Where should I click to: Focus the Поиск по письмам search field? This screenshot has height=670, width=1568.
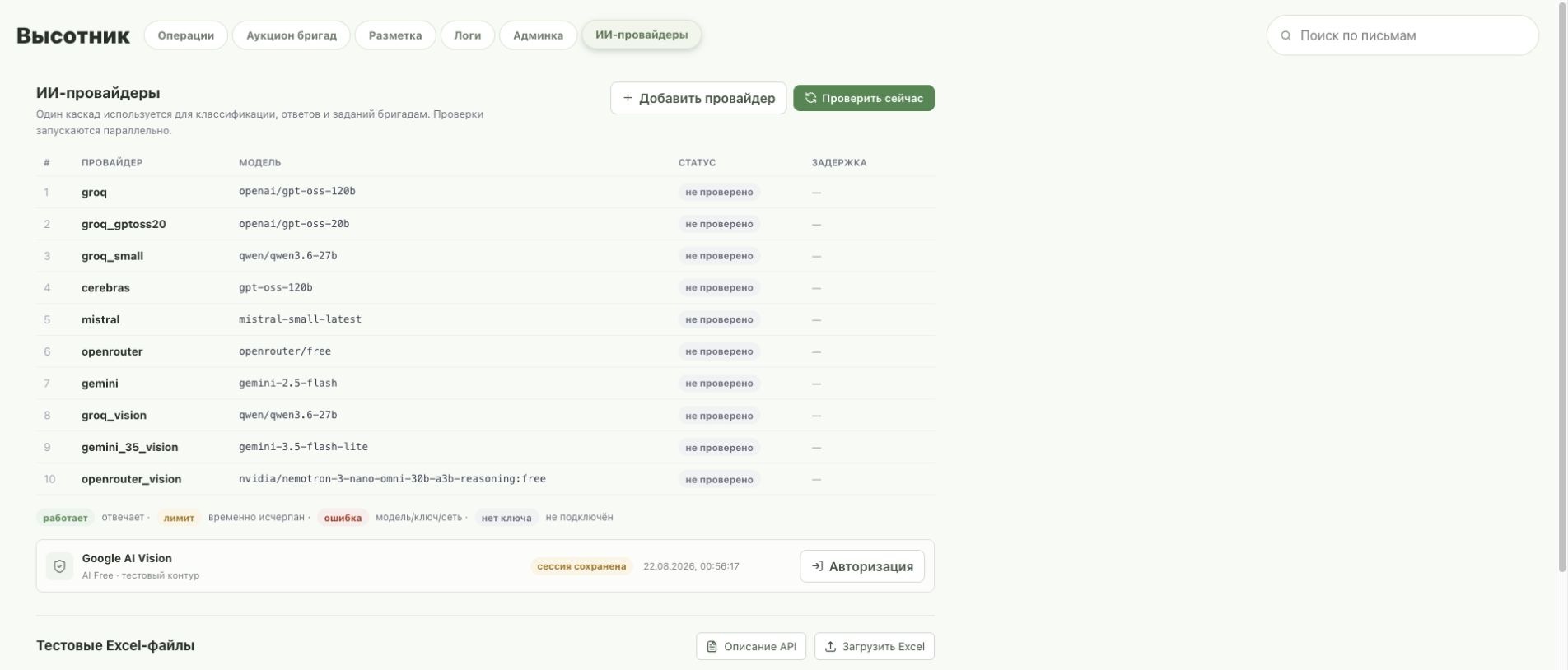pos(1402,35)
